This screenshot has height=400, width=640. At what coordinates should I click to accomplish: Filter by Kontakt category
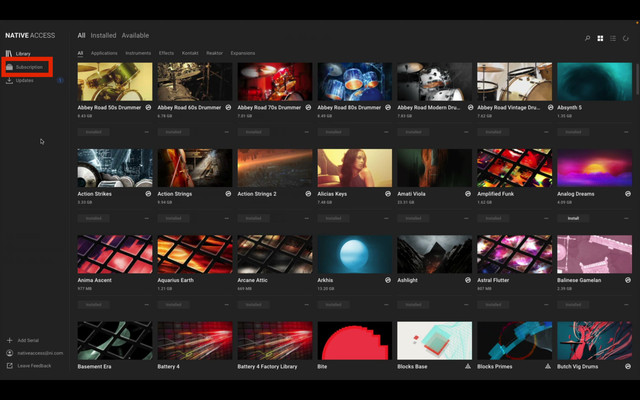190,53
